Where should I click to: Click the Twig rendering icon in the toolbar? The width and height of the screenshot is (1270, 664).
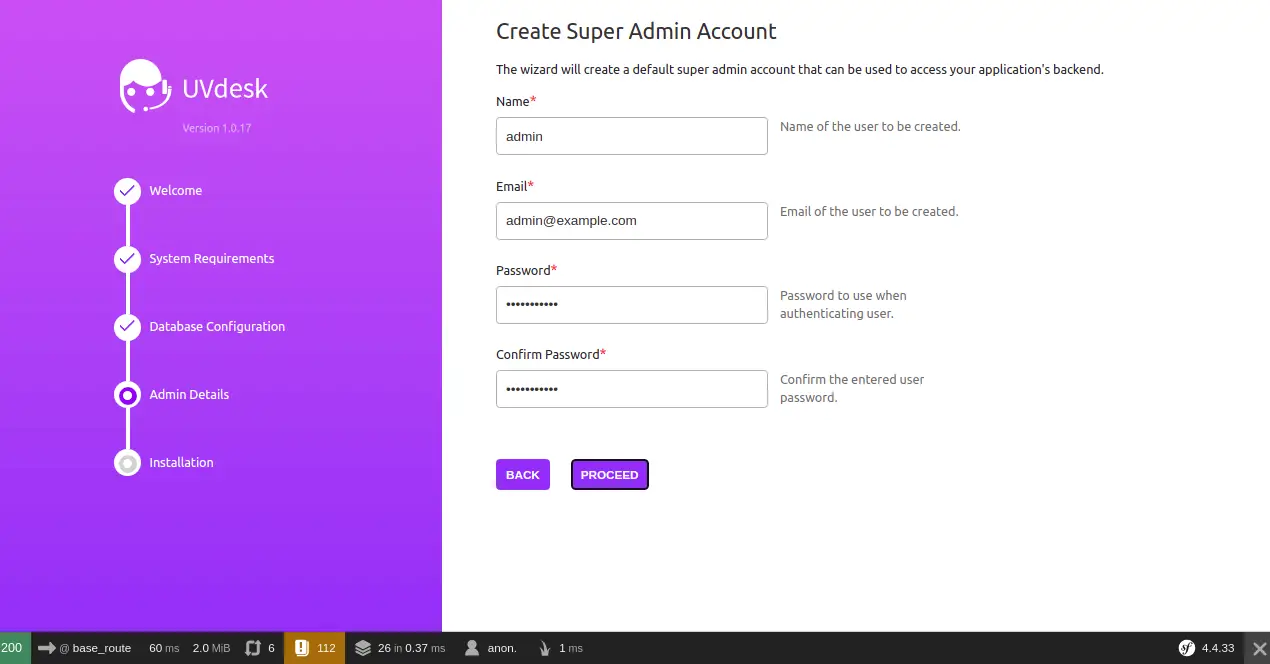545,648
